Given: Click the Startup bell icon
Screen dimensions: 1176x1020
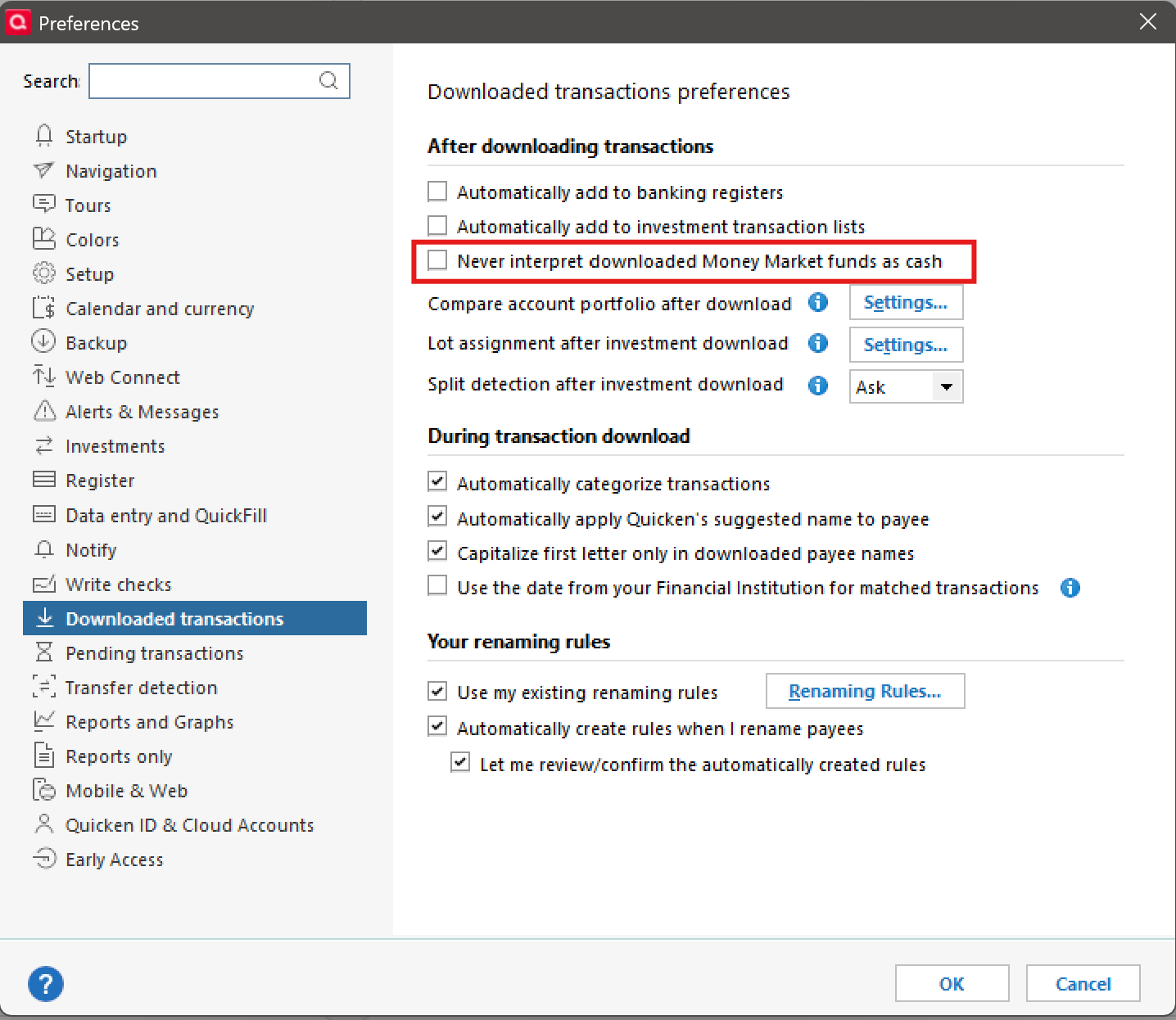Looking at the screenshot, I should coord(44,136).
